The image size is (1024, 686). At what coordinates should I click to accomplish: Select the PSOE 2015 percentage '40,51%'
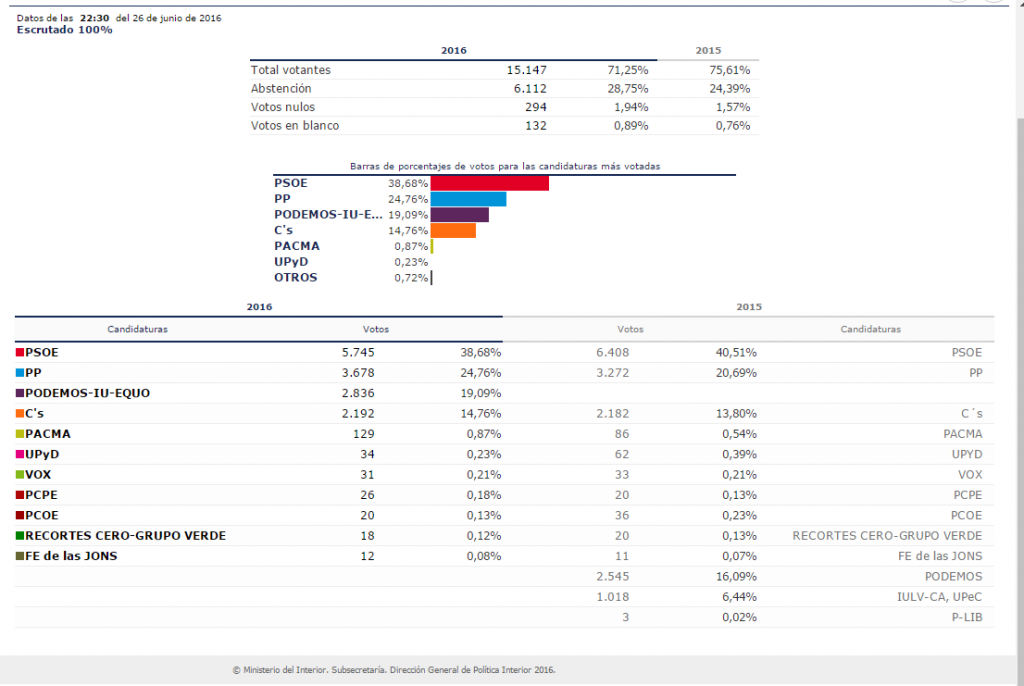736,353
